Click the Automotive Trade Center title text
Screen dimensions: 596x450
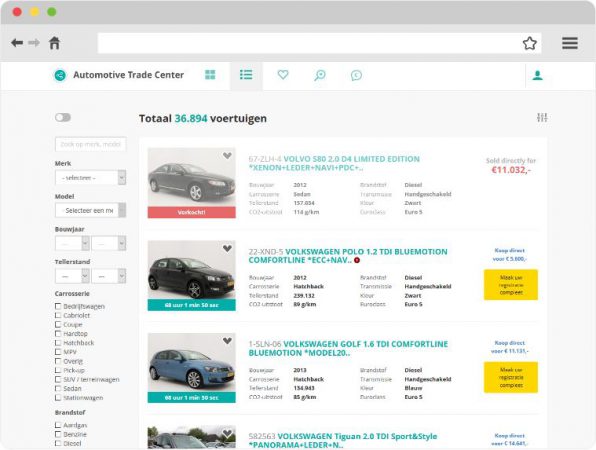tap(128, 75)
